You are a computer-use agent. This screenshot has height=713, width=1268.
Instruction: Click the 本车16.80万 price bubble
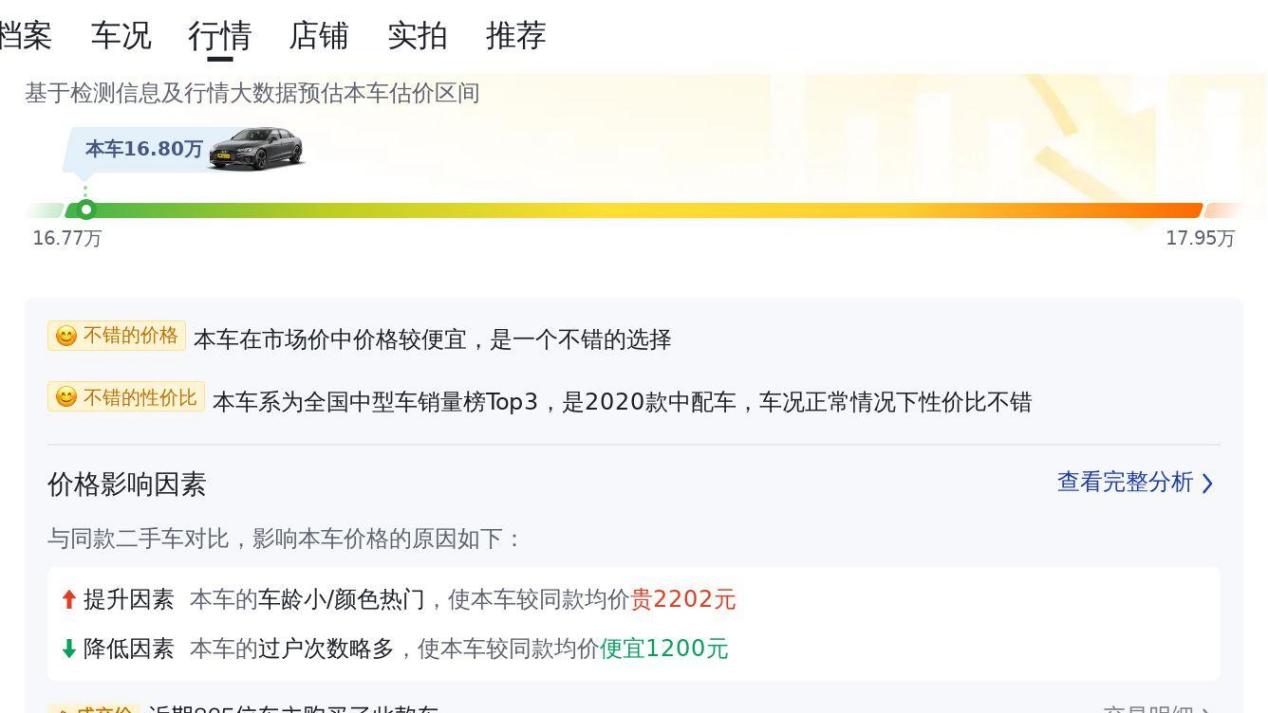pyautogui.click(x=144, y=150)
